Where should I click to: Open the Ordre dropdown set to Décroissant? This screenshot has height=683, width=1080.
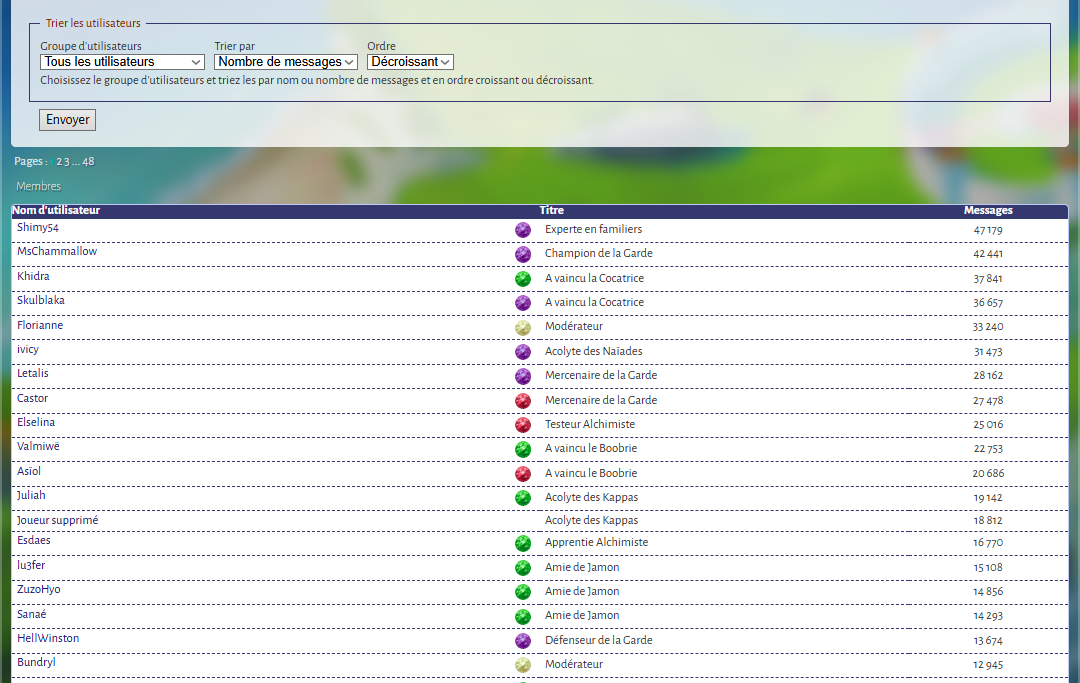411,62
